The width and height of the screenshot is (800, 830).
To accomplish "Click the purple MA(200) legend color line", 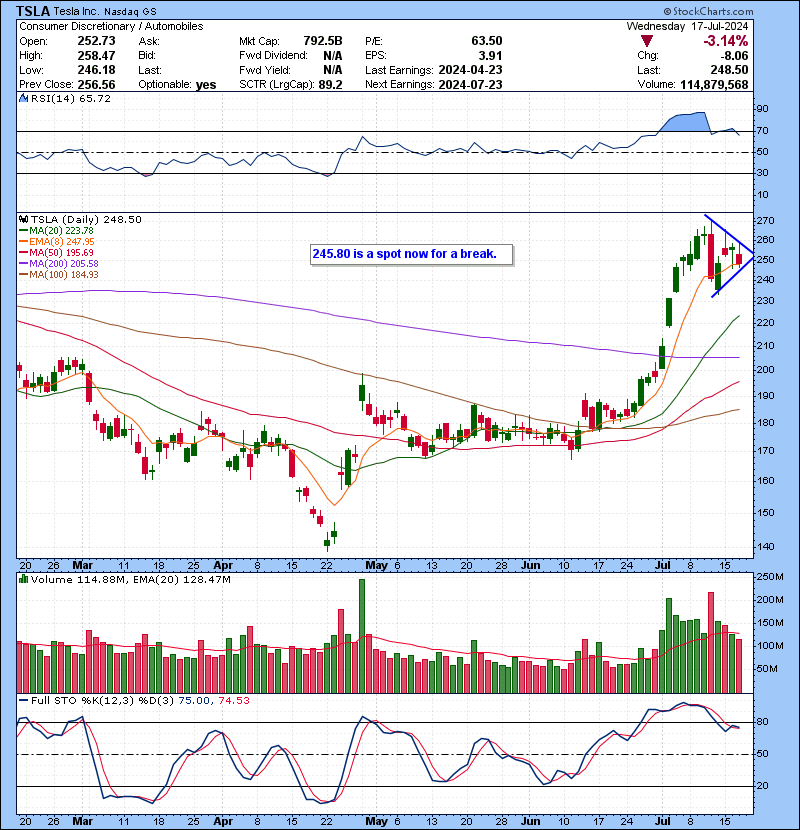I will [x=24, y=264].
